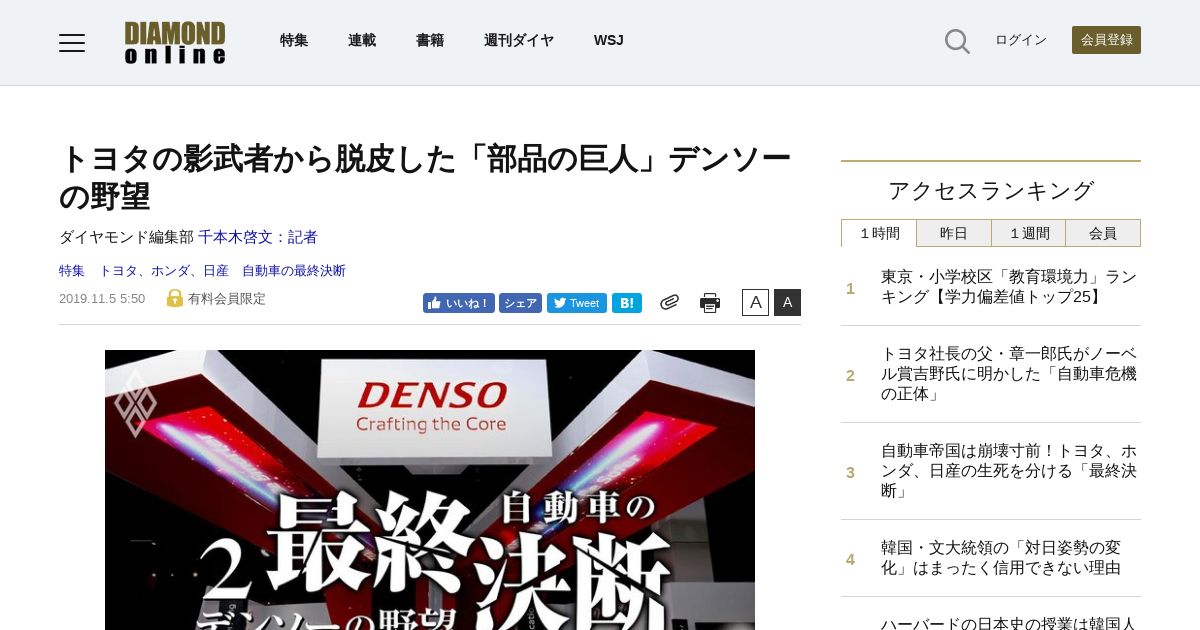Click the article headline トヨタの影武者
The width and height of the screenshot is (1200, 630).
click(x=425, y=177)
